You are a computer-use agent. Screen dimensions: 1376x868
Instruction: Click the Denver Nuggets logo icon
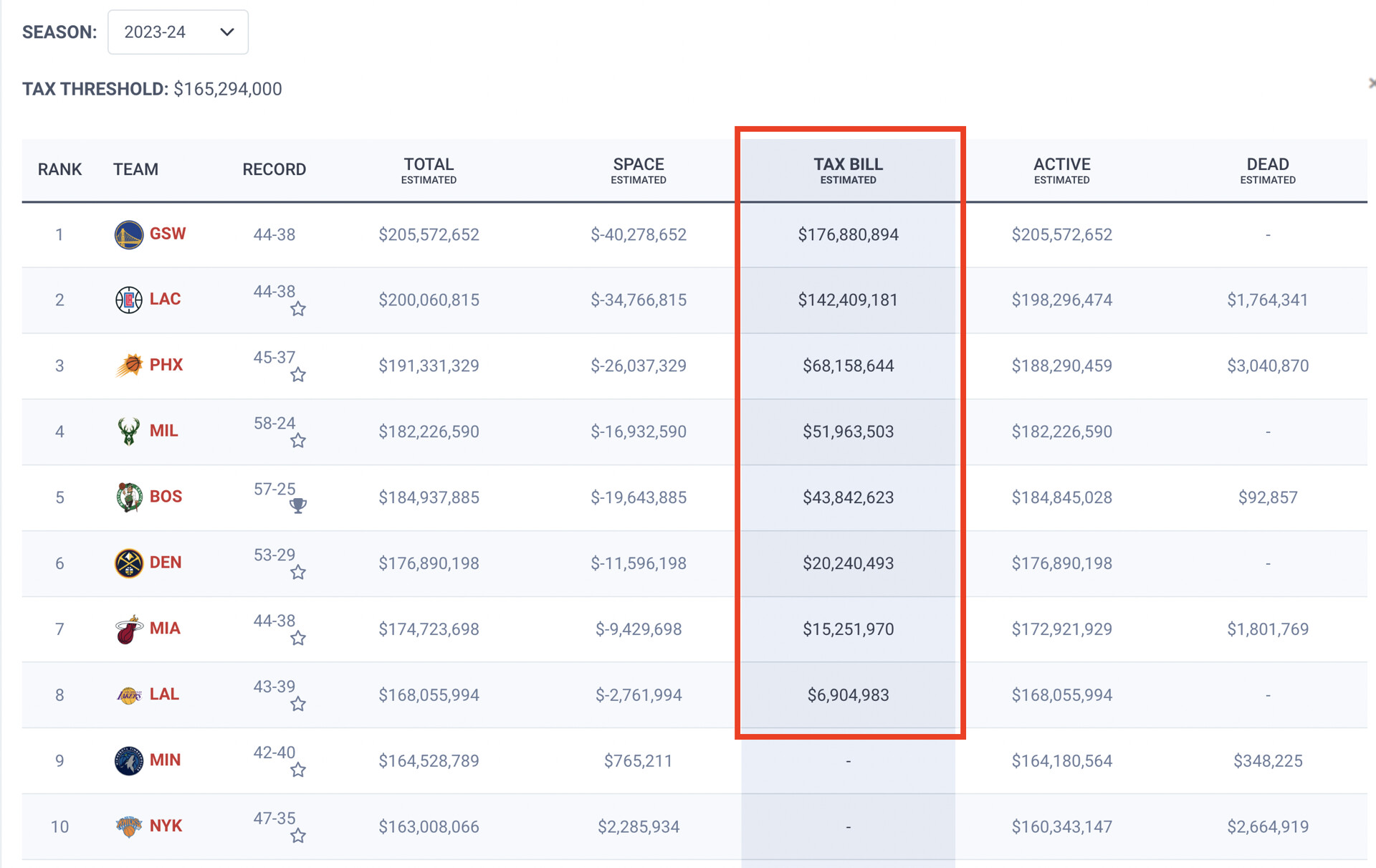pyautogui.click(x=128, y=563)
